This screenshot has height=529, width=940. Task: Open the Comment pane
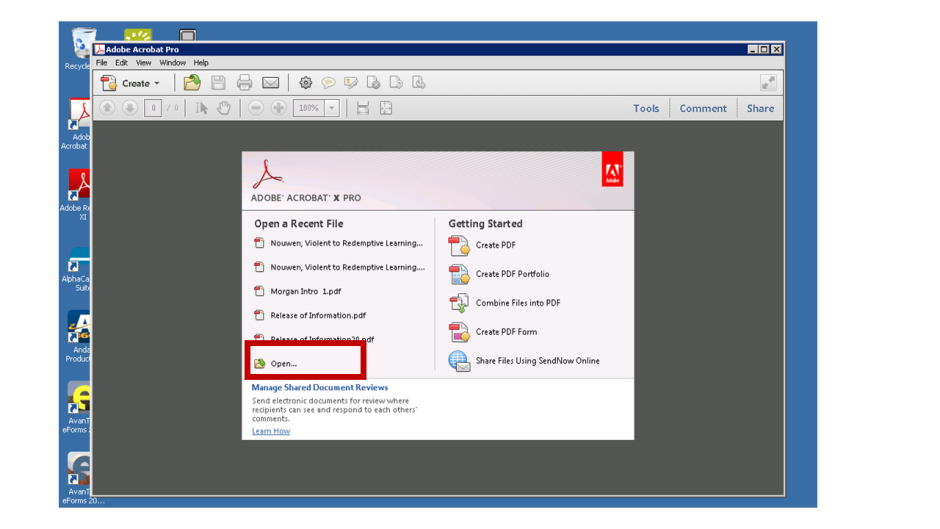703,109
